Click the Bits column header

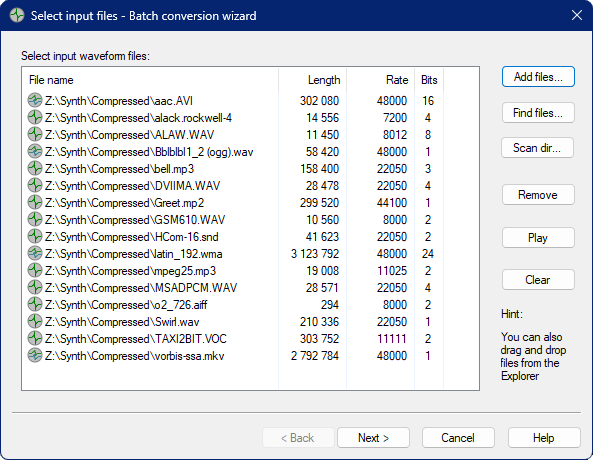pos(429,80)
